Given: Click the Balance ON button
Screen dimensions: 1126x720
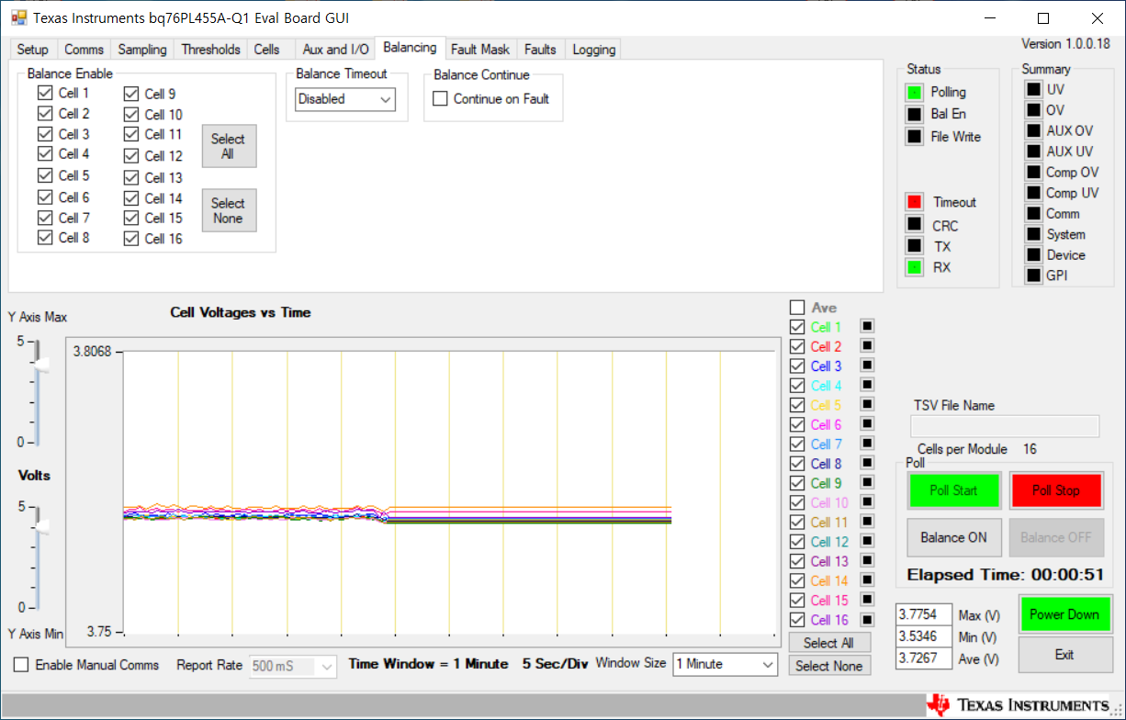Looking at the screenshot, I should 954,538.
